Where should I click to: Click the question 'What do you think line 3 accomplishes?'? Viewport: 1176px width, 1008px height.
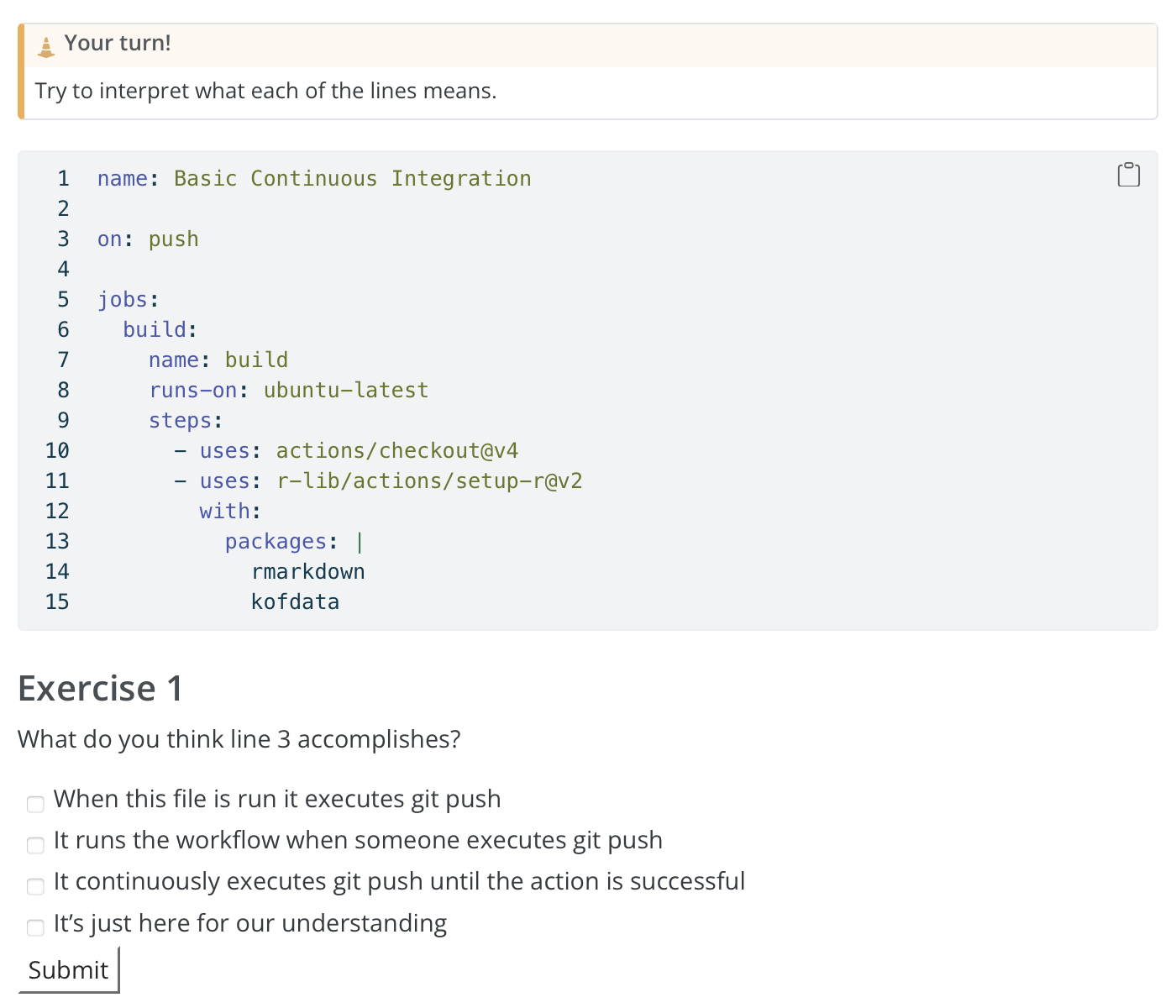239,739
